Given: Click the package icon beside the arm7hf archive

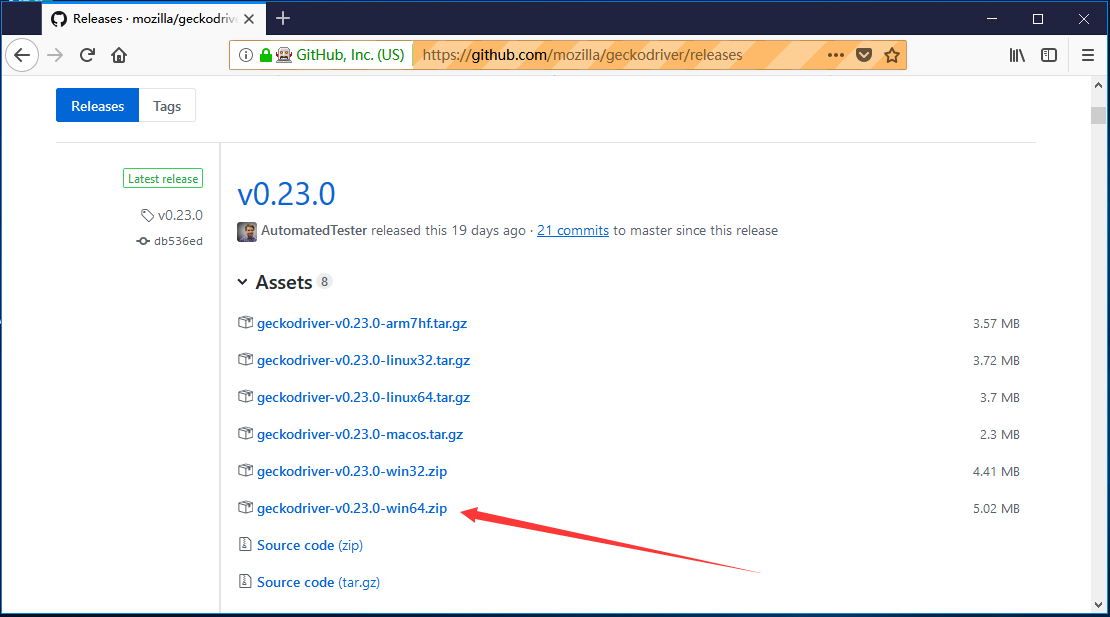Looking at the screenshot, I should click(x=245, y=323).
